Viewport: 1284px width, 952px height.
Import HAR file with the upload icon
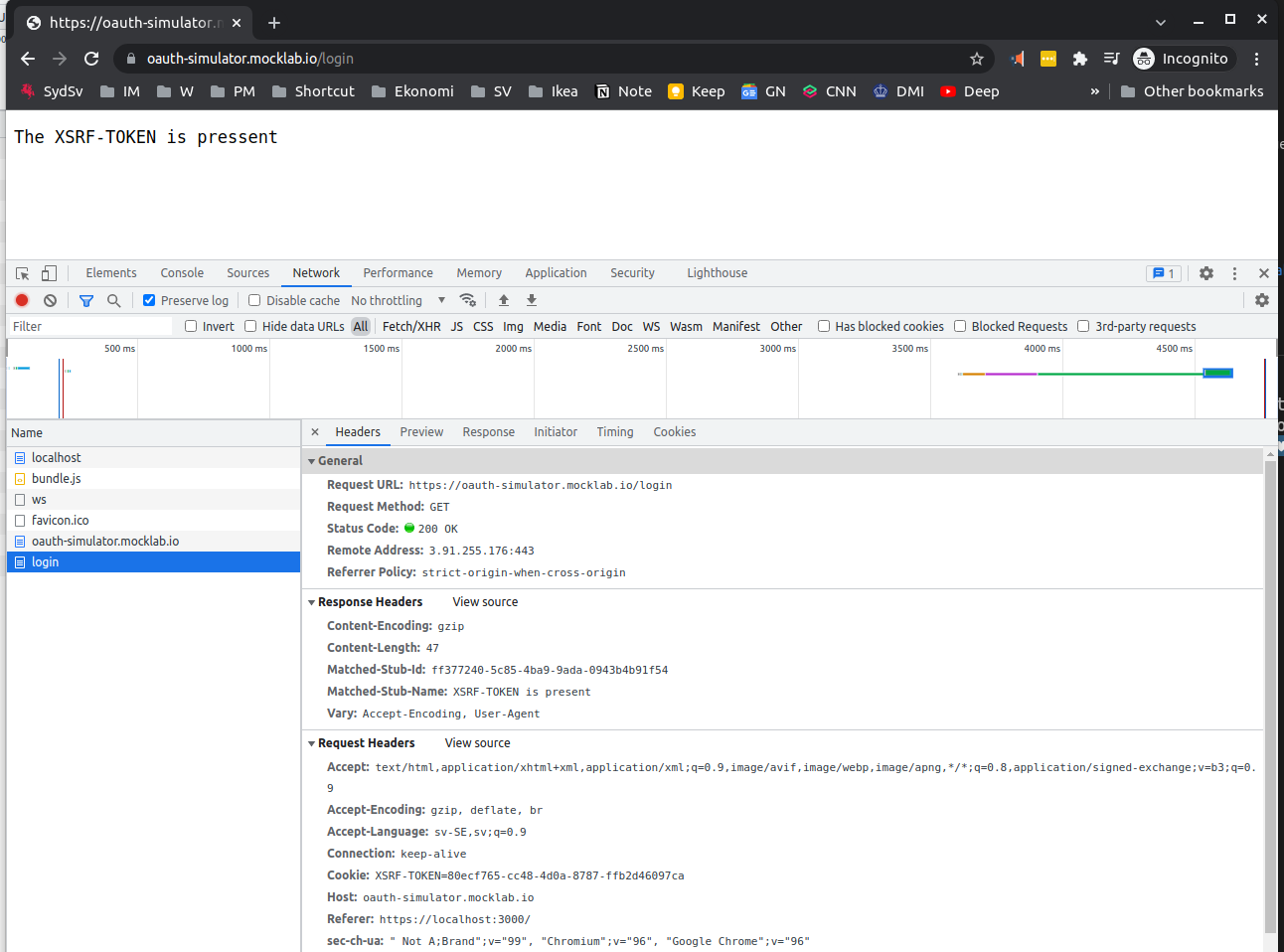coord(504,300)
